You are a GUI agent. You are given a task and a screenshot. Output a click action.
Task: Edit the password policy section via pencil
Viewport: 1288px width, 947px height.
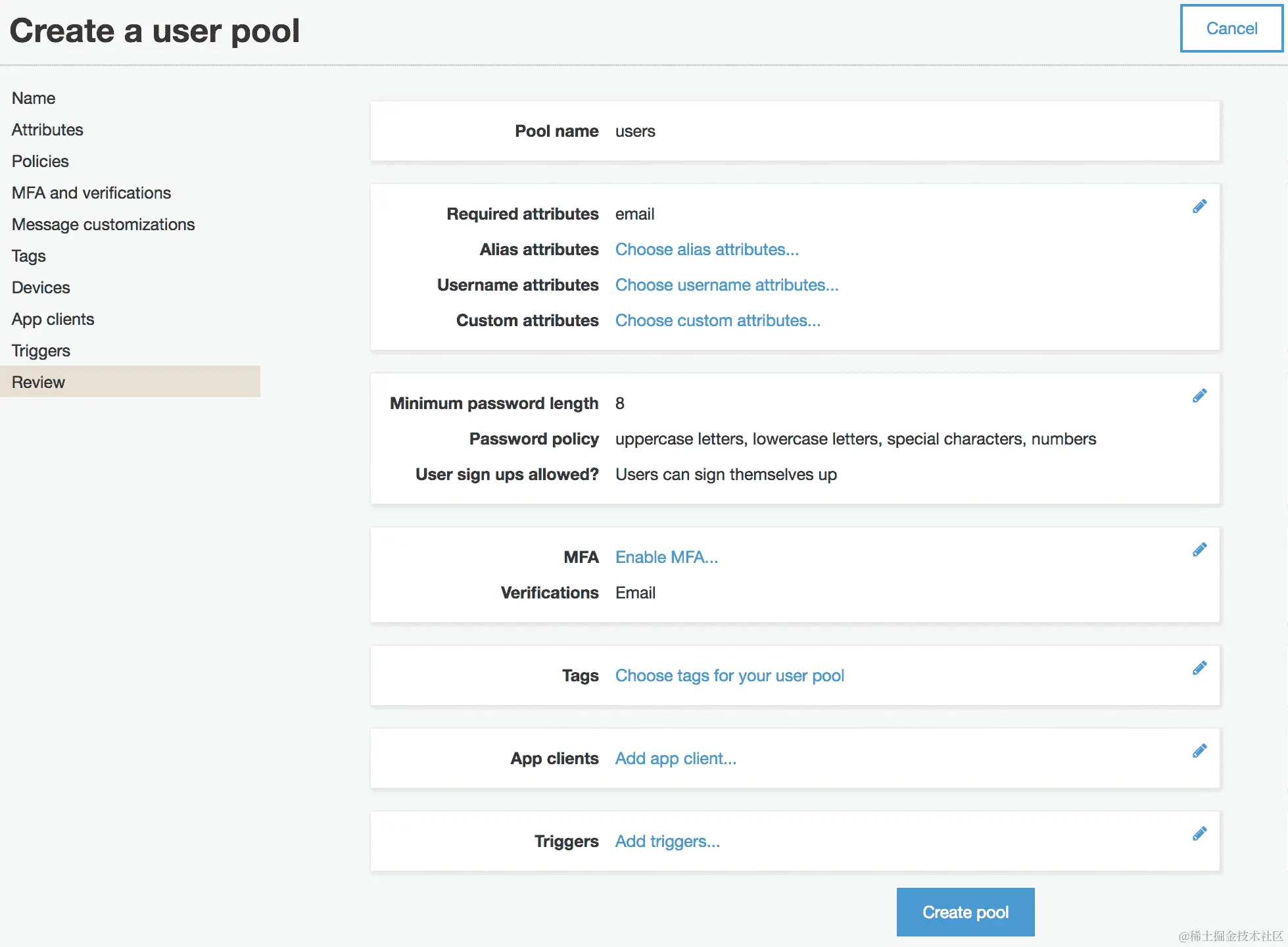point(1199,396)
